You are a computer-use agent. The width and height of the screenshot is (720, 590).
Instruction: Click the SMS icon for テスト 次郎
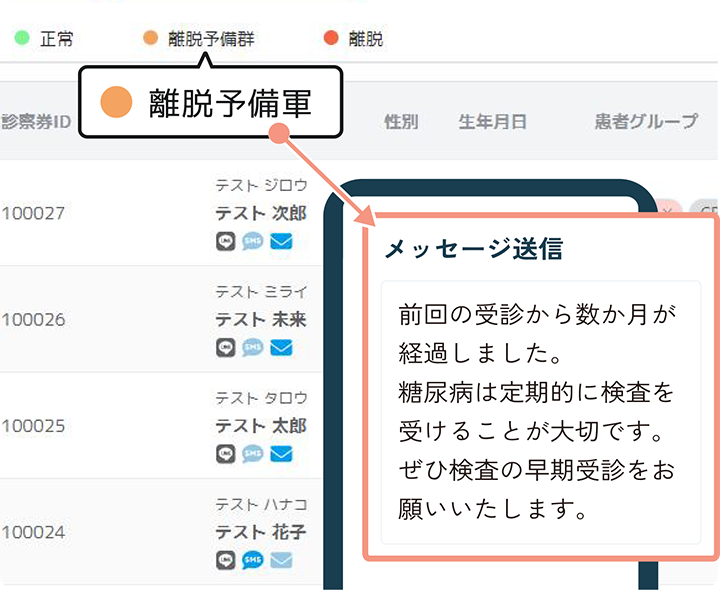click(253, 241)
